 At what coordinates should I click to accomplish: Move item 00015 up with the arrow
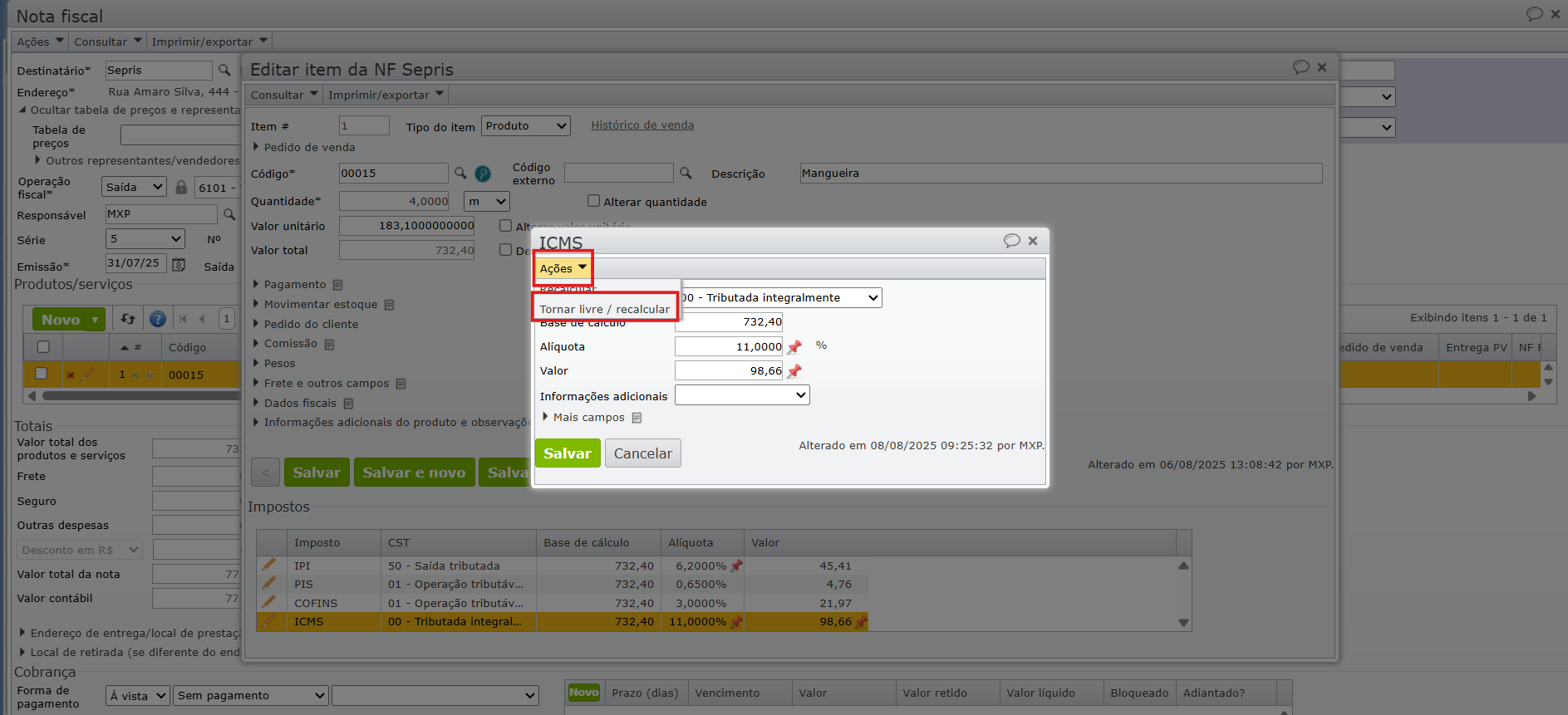click(x=135, y=375)
